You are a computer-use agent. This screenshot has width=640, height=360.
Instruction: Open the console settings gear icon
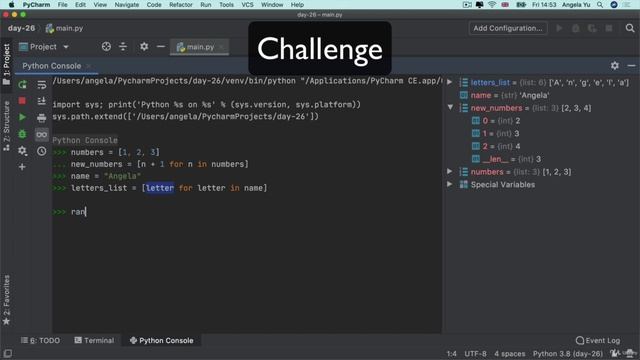click(x=22, y=151)
